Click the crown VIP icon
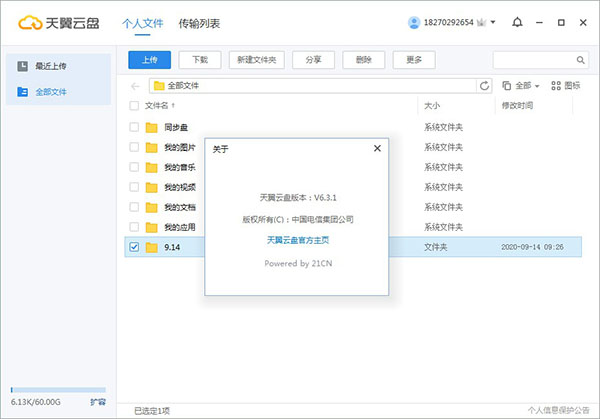This screenshot has height=419, width=600. pyautogui.click(x=481, y=23)
